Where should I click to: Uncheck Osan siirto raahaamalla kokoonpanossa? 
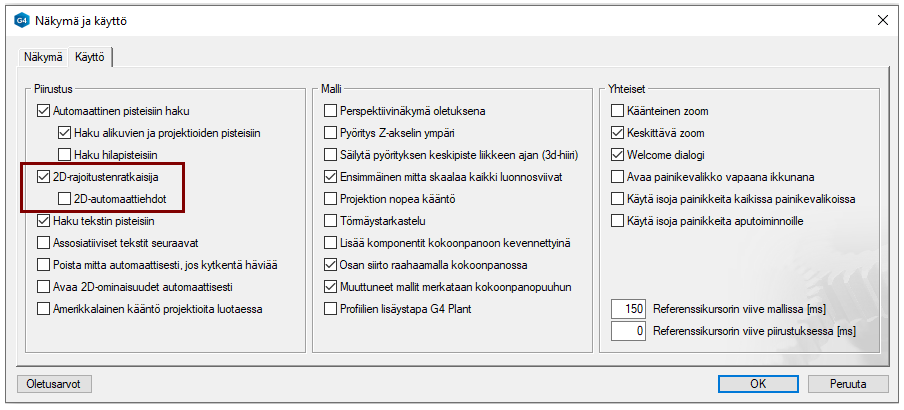331,265
